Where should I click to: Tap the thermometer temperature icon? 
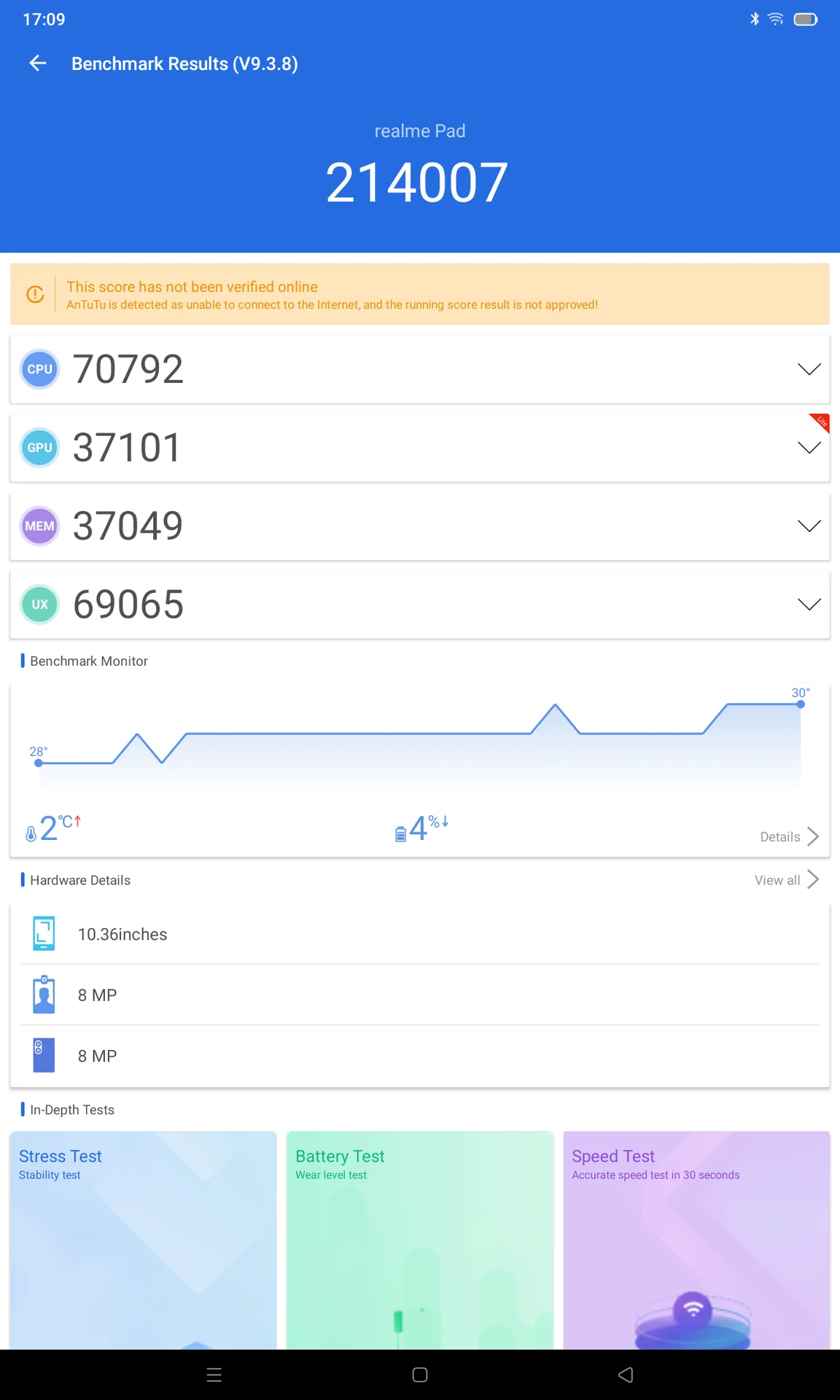(x=31, y=833)
